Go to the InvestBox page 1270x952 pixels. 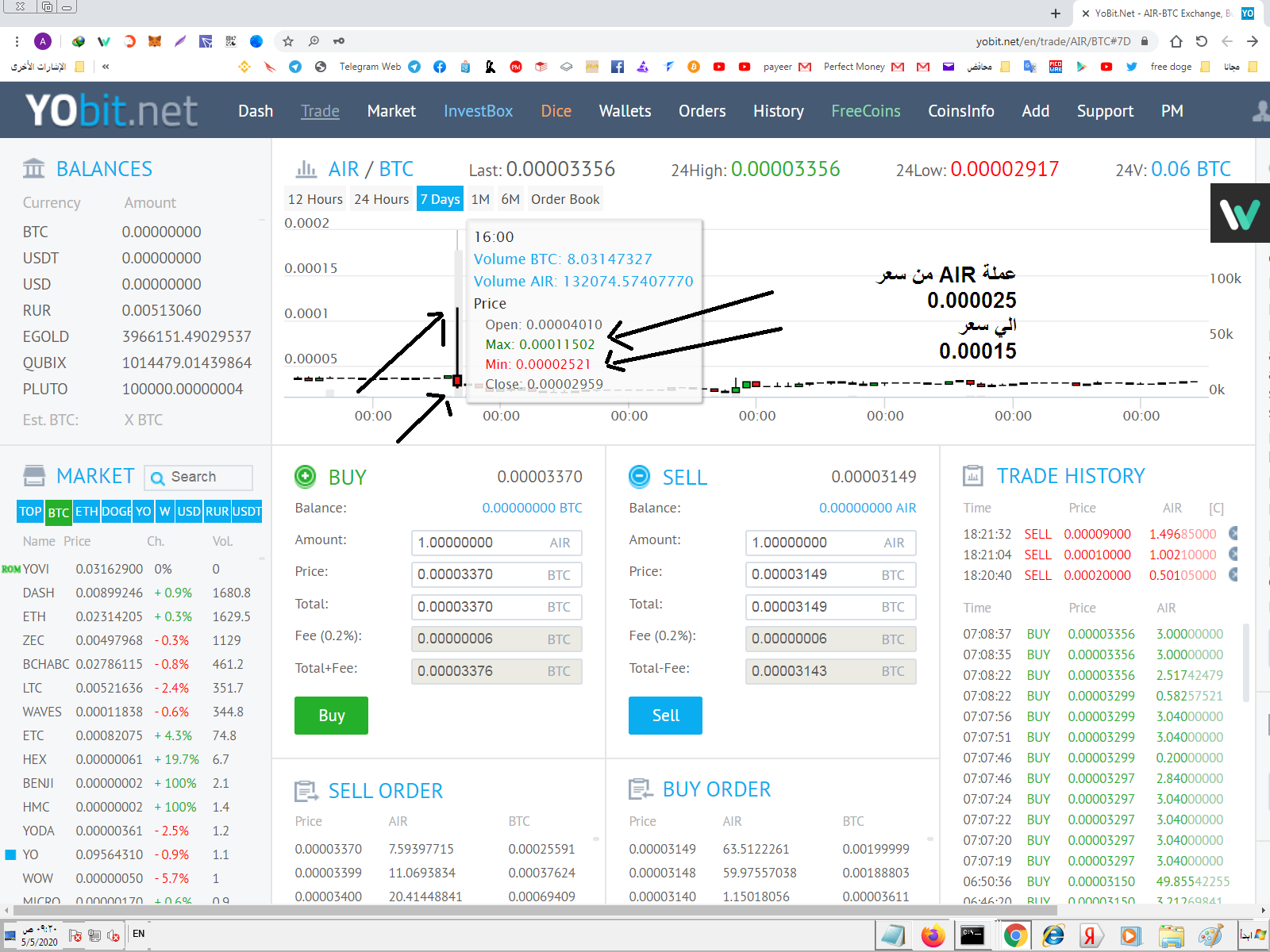click(x=478, y=111)
